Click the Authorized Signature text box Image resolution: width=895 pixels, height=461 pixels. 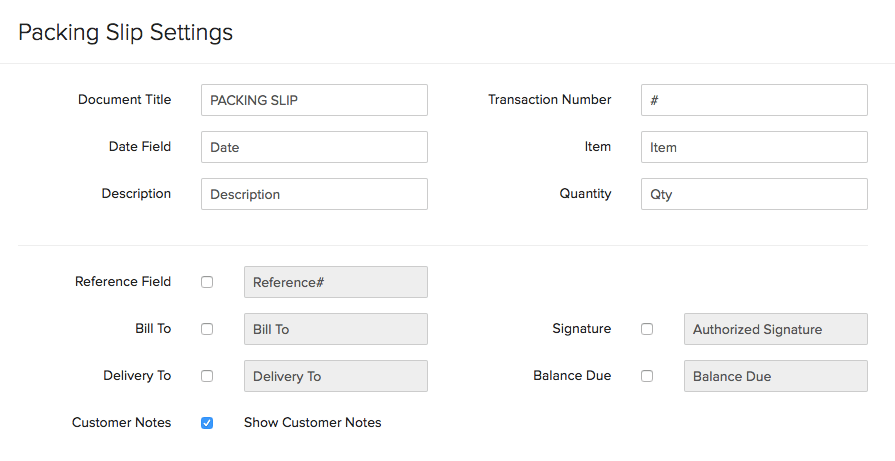776,329
